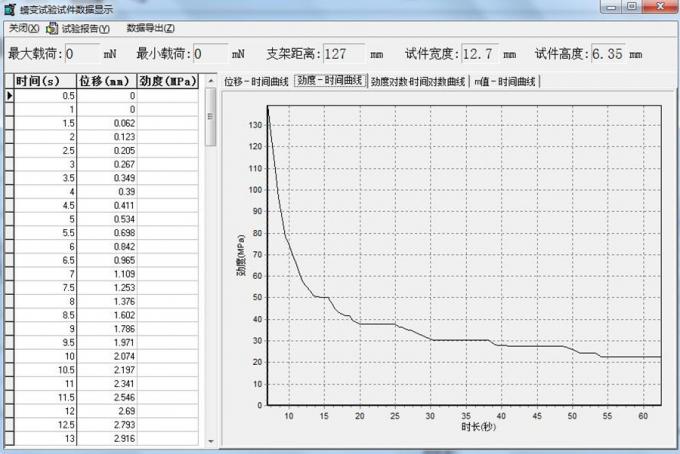This screenshot has height=454, width=680.
Task: Click the table scrollbar down arrow
Action: [210, 440]
